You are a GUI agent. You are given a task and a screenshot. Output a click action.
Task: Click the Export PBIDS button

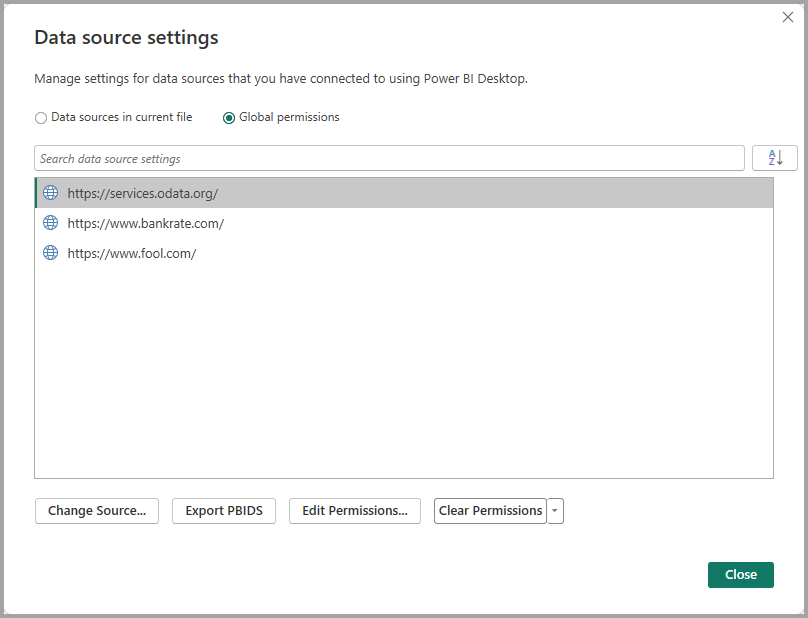pos(223,510)
